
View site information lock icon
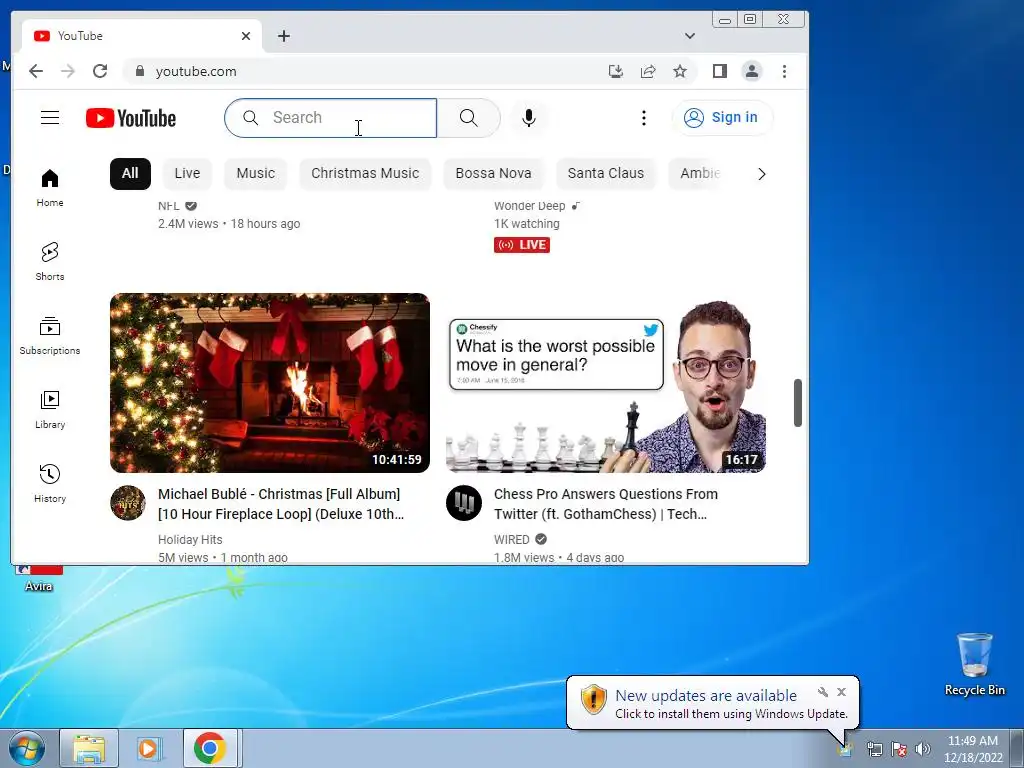click(x=139, y=71)
